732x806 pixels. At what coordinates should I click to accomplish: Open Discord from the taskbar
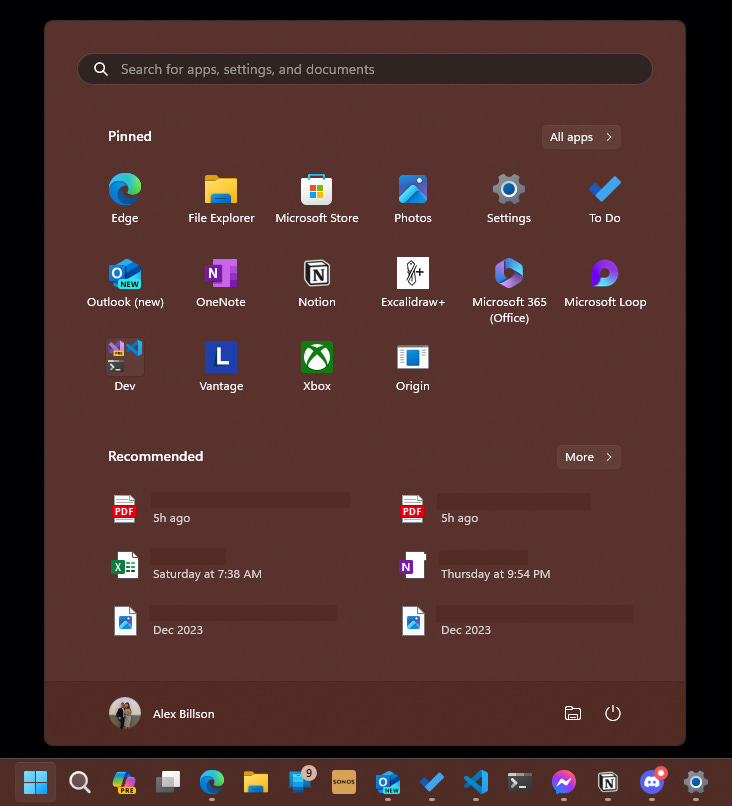tap(652, 782)
